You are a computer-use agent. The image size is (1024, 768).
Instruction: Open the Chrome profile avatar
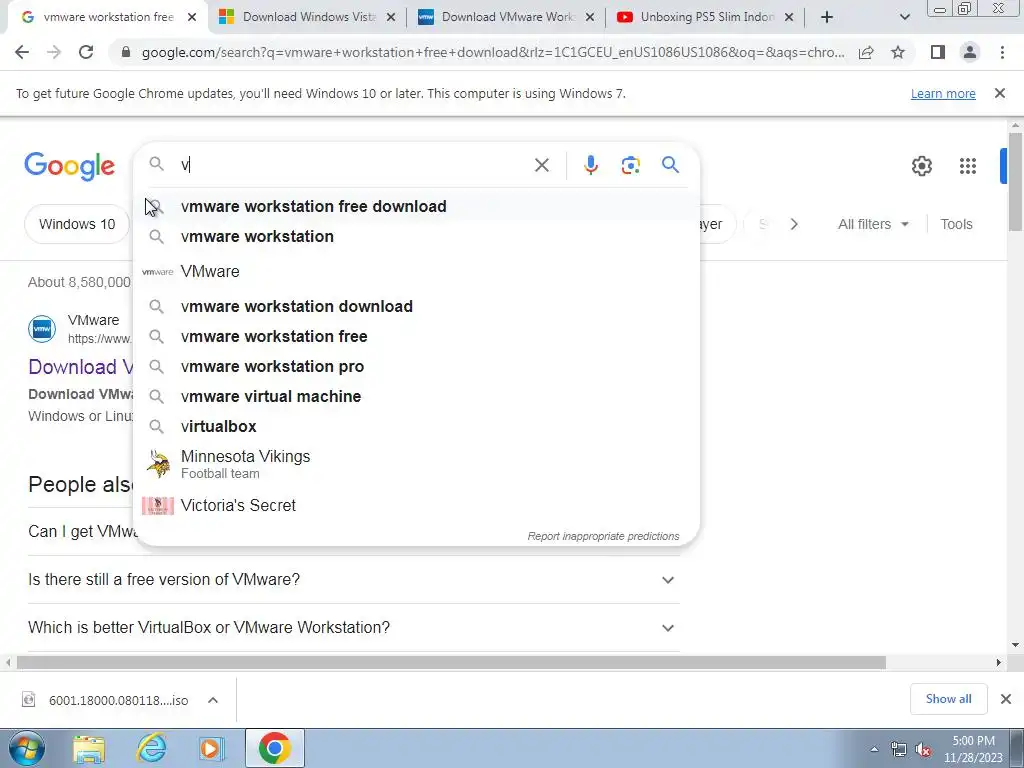tap(970, 52)
